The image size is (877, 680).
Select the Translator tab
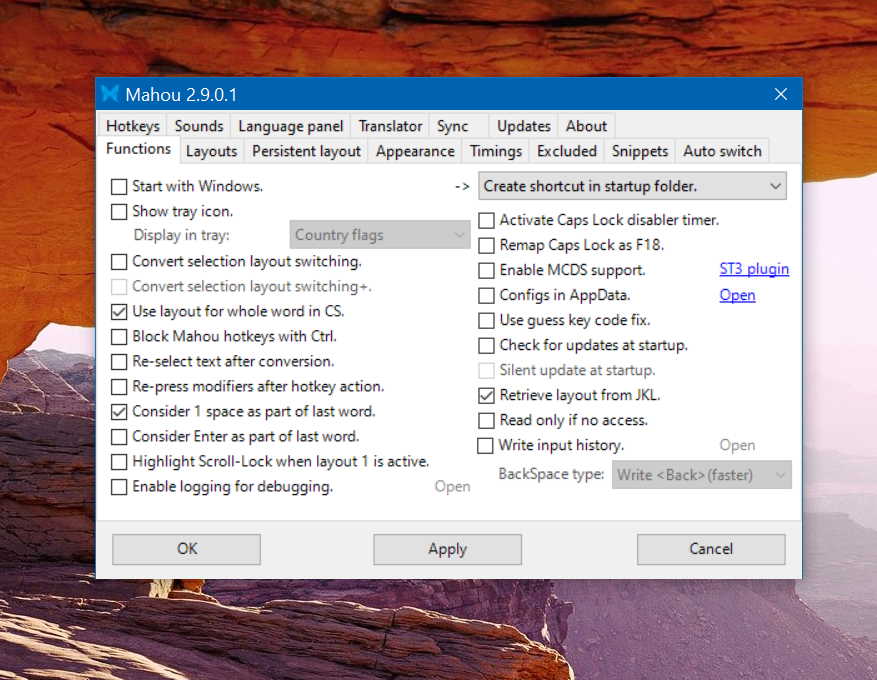click(390, 126)
